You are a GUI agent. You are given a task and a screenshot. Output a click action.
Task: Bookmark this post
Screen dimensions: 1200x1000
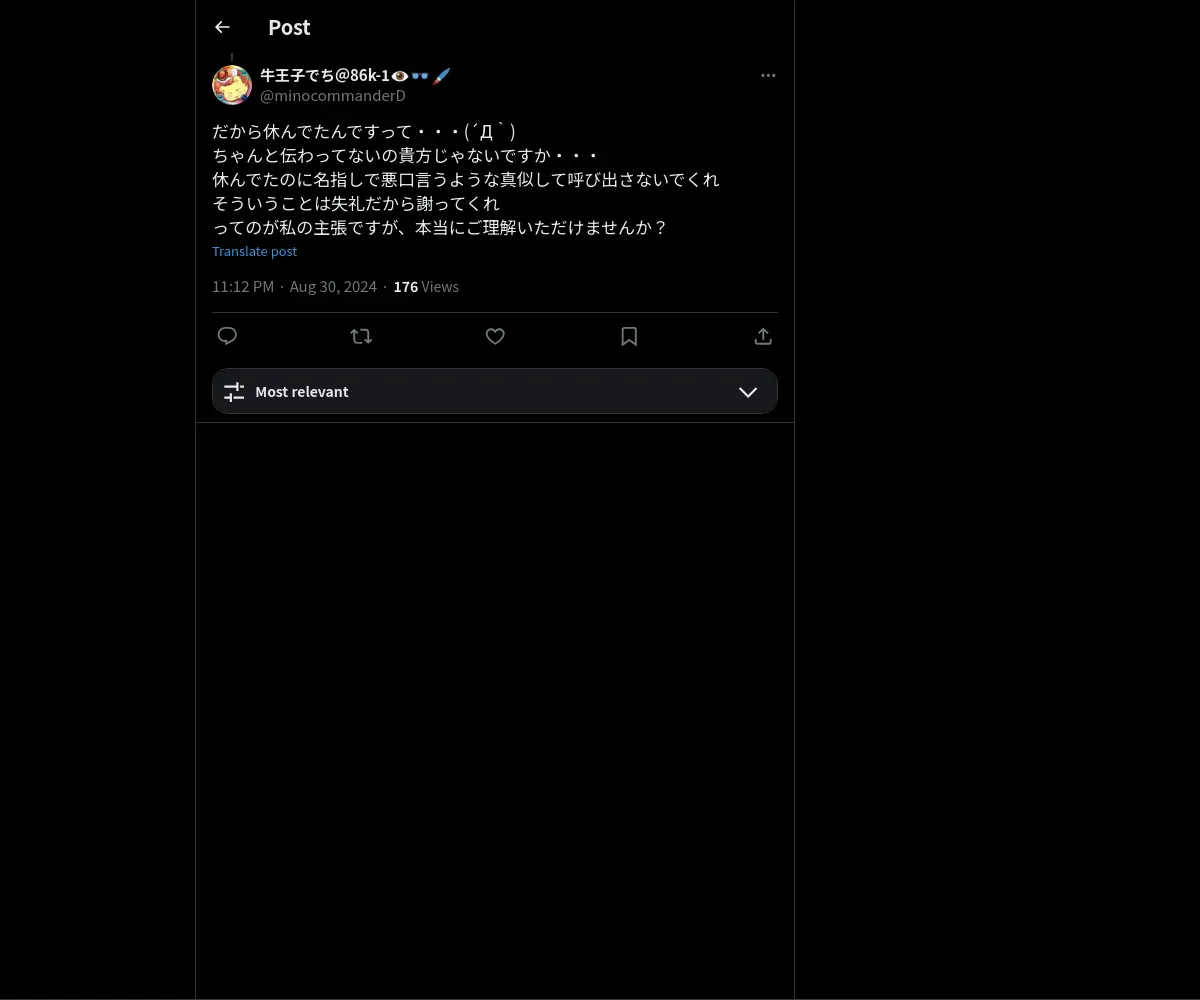coord(629,336)
